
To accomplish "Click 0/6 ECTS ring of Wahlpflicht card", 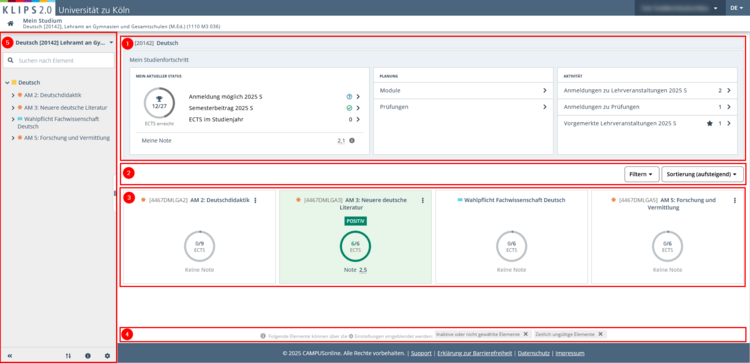I will pos(511,246).
